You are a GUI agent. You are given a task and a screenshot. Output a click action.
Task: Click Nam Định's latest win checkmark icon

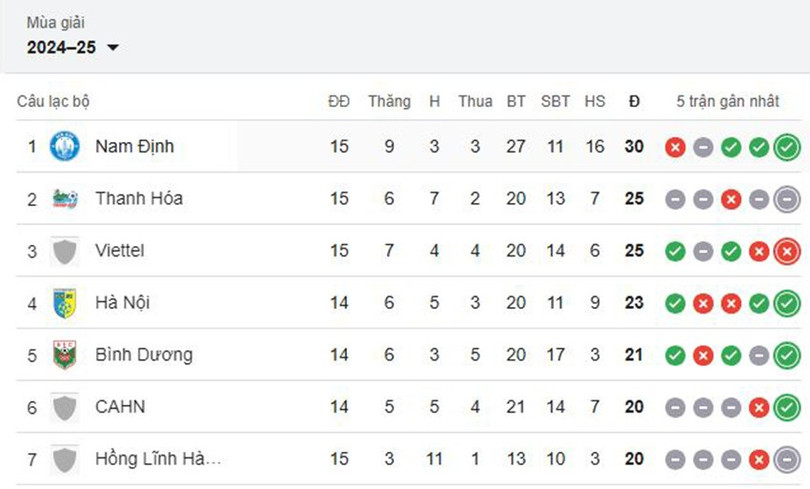[x=787, y=147]
